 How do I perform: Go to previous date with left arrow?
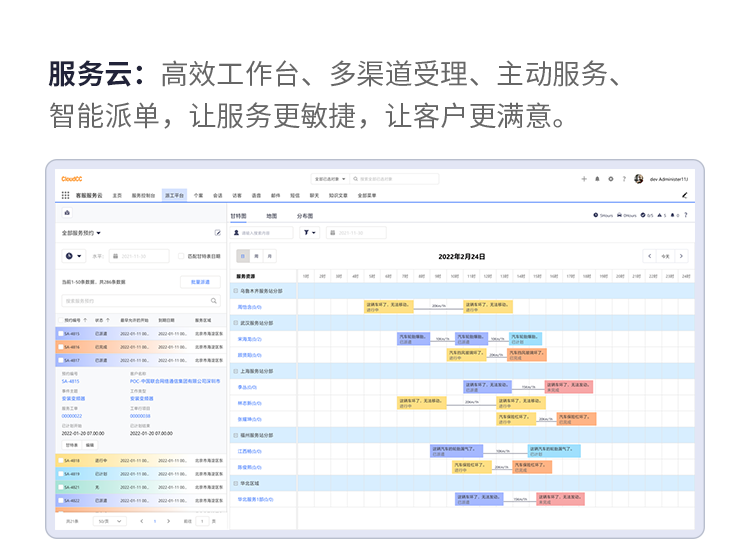pos(649,256)
